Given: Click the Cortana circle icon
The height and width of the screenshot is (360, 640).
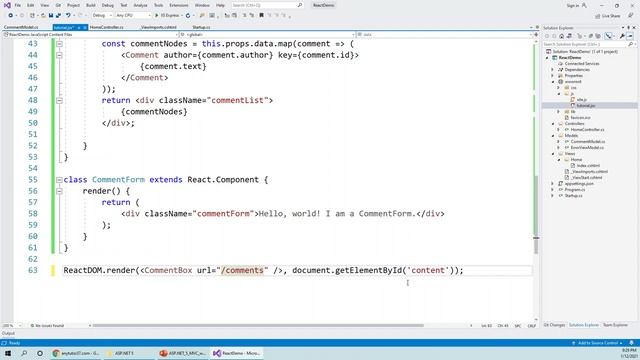Looking at the screenshot, I should (x=40, y=353).
